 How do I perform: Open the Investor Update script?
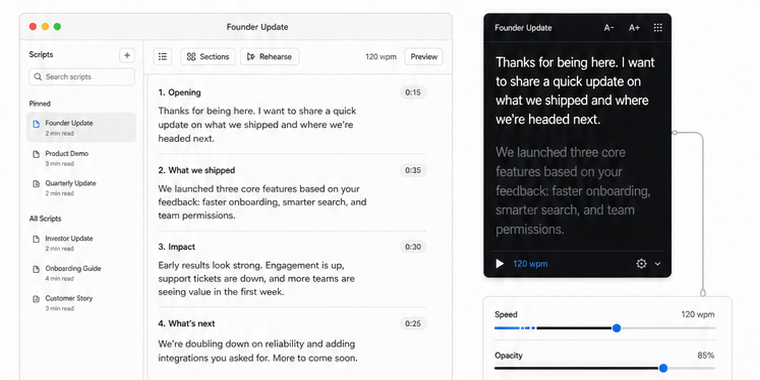coord(81,243)
